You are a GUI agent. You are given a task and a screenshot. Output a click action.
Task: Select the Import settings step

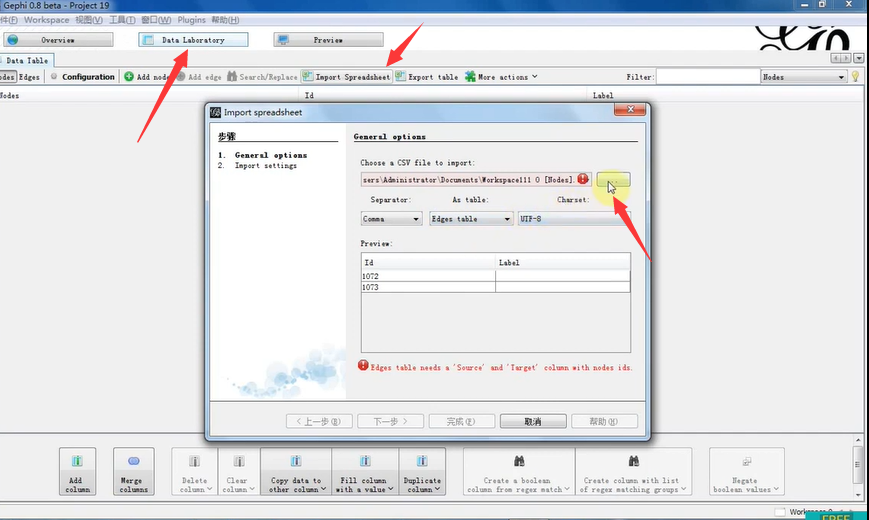point(265,166)
